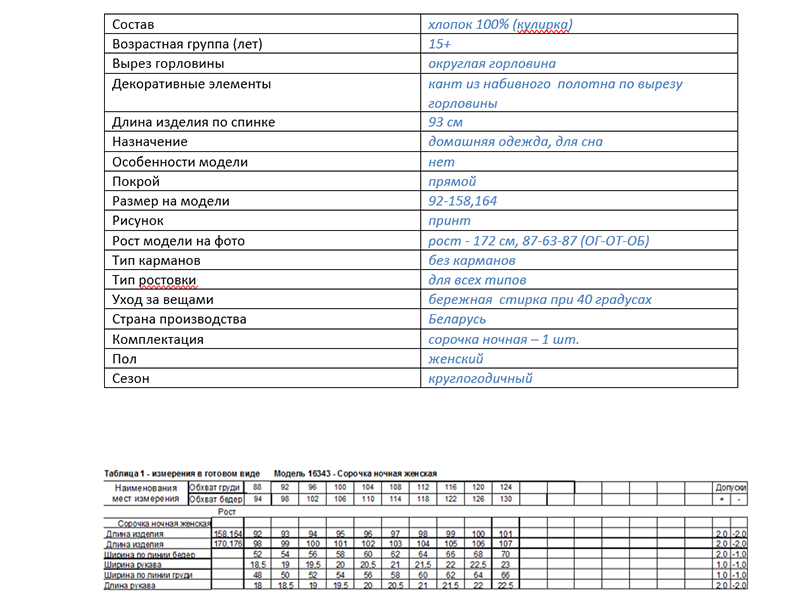This screenshot has height=596, width=800.
Task: Select hip girth value "130"
Action: [506, 499]
